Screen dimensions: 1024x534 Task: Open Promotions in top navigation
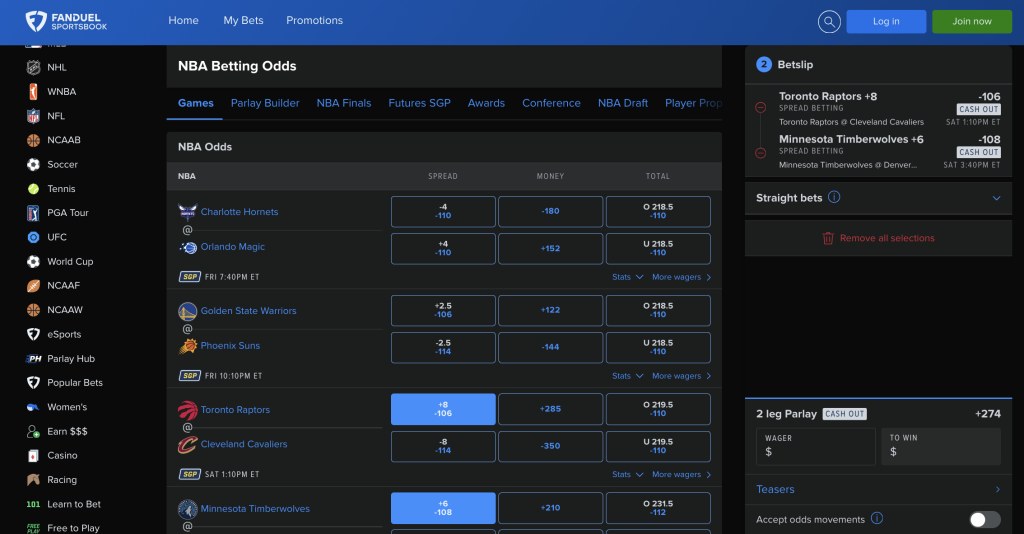tap(314, 20)
